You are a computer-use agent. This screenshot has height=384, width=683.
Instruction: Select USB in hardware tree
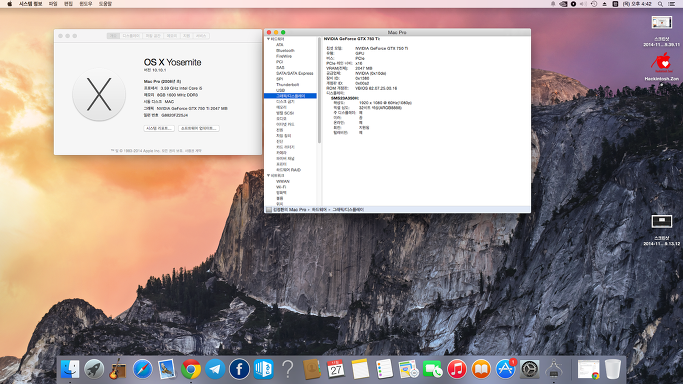[280, 90]
